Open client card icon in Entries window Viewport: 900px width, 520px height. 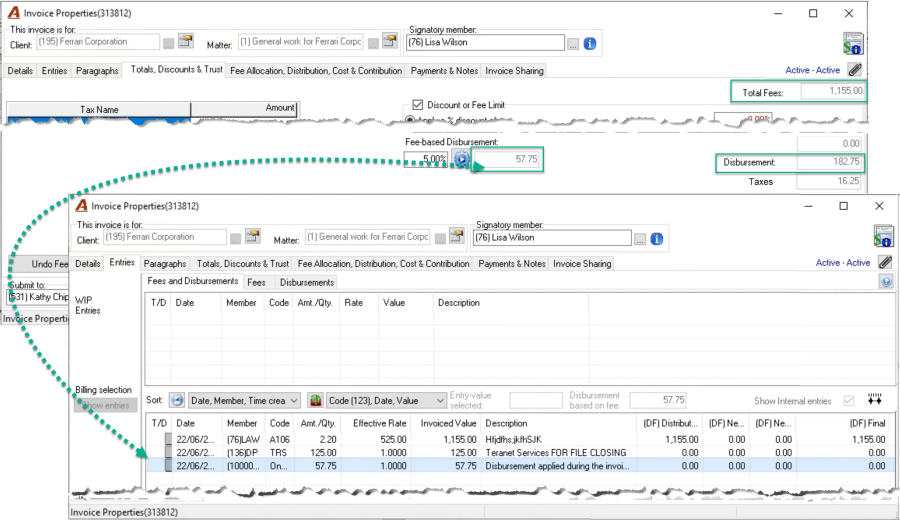coord(253,236)
